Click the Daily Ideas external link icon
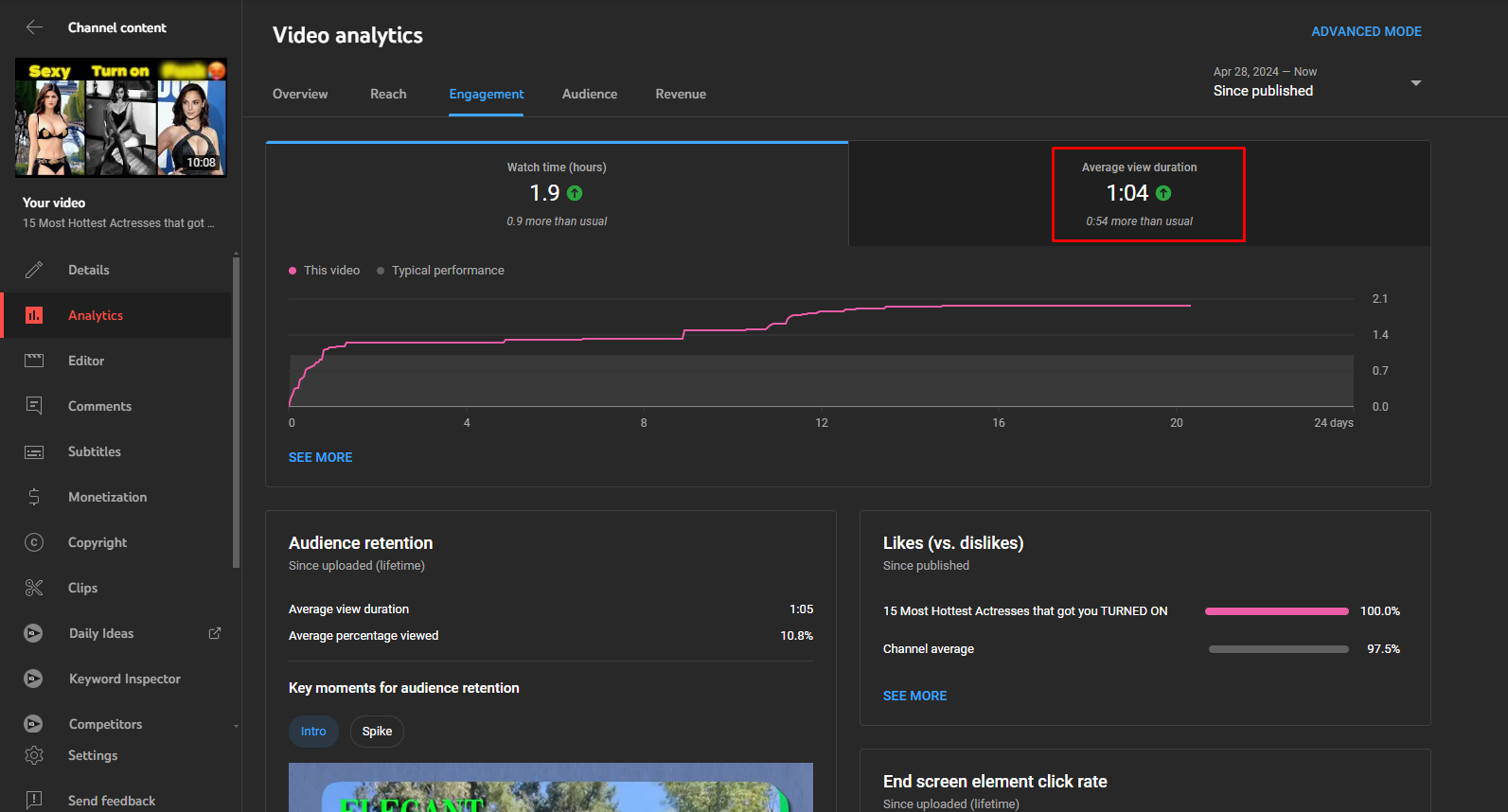Viewport: 1508px width, 812px height. pyautogui.click(x=215, y=633)
